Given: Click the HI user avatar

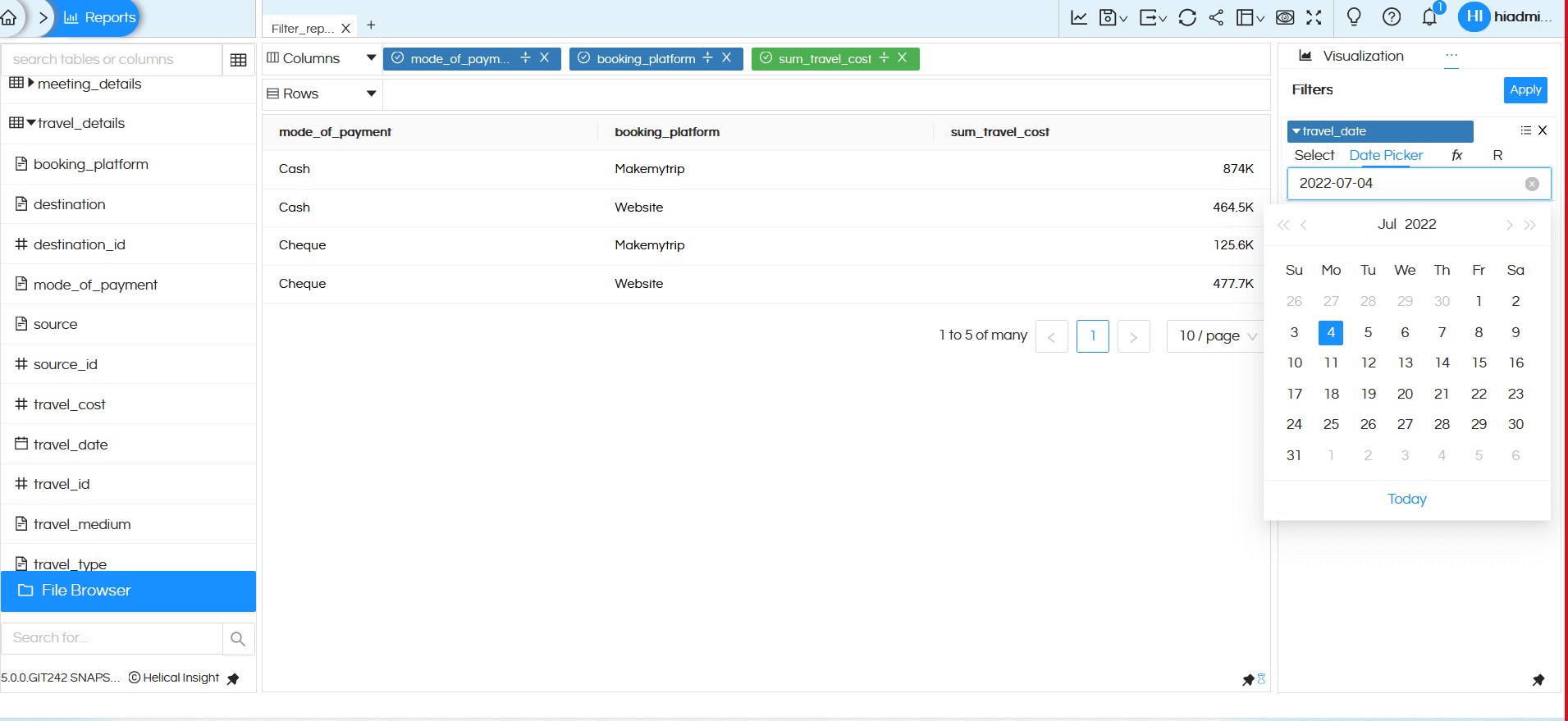Looking at the screenshot, I should click(1474, 16).
